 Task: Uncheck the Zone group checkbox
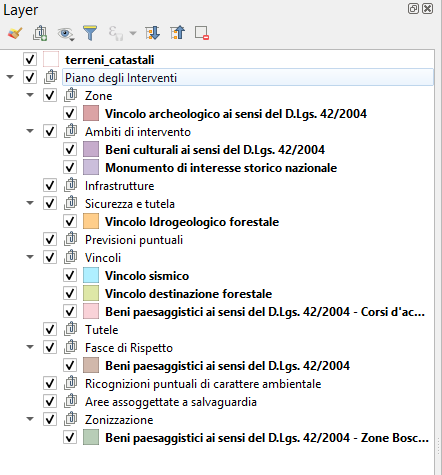click(x=50, y=95)
